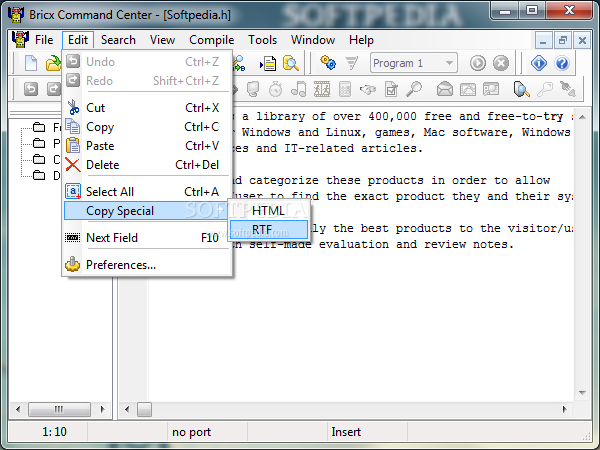Viewport: 600px width, 450px height.
Task: Open the Tools menu
Action: 262,40
